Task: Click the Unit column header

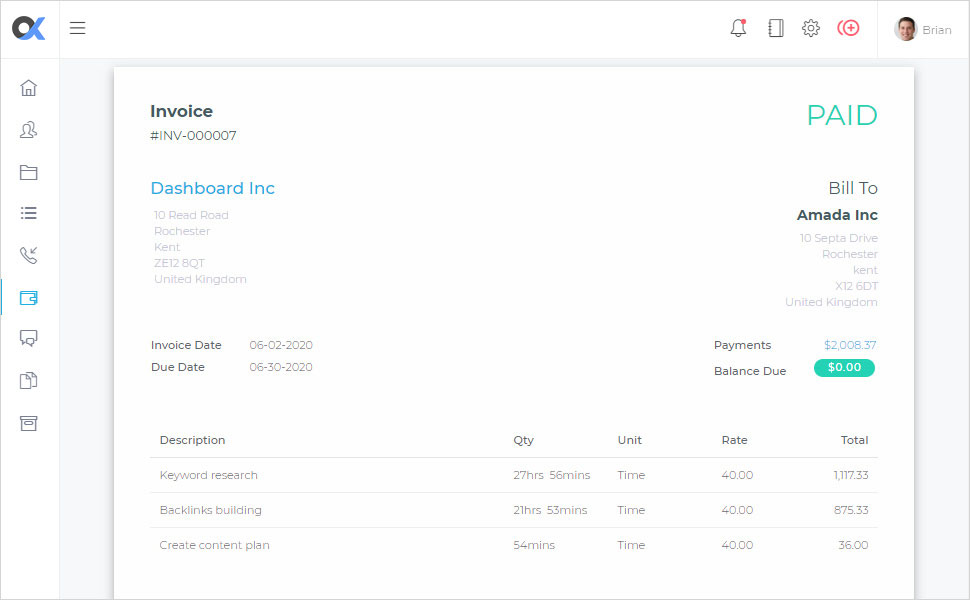Action: pos(629,440)
